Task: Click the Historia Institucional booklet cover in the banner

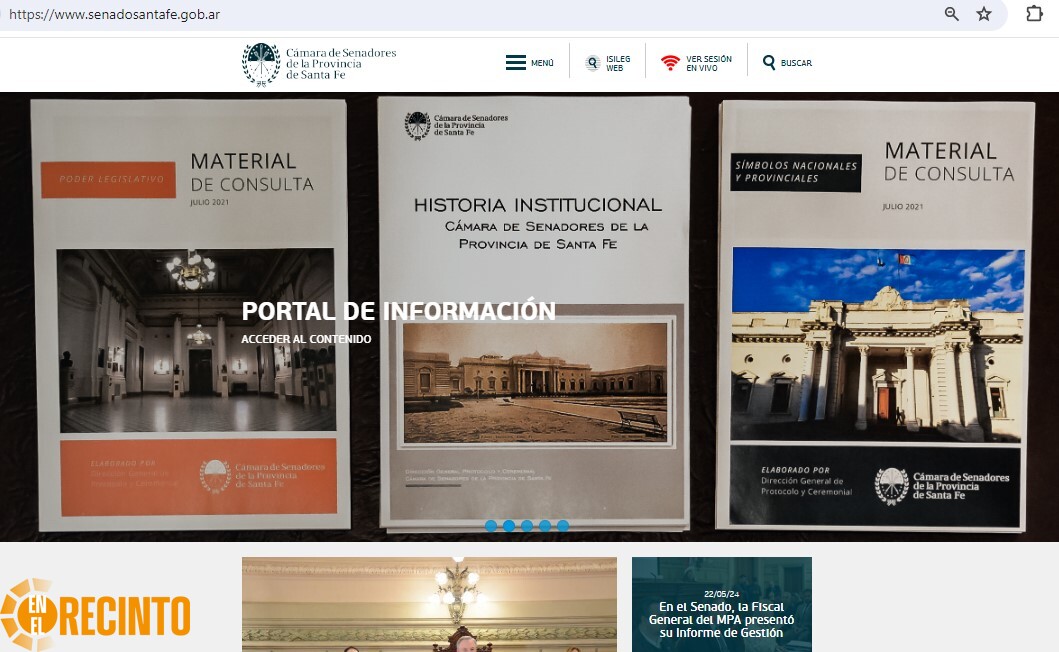Action: pos(534,314)
